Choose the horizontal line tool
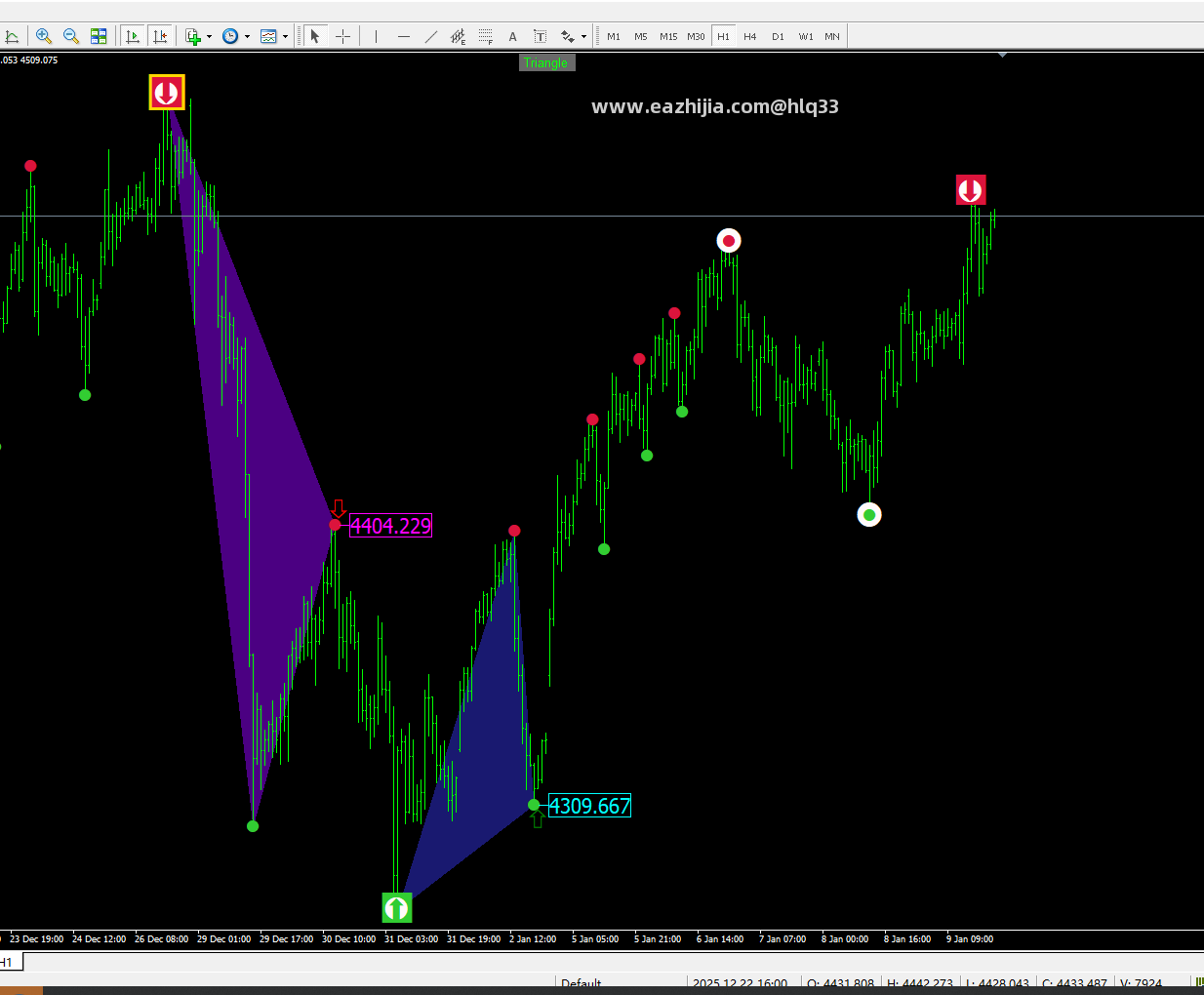This screenshot has width=1204, height=995. click(x=403, y=36)
